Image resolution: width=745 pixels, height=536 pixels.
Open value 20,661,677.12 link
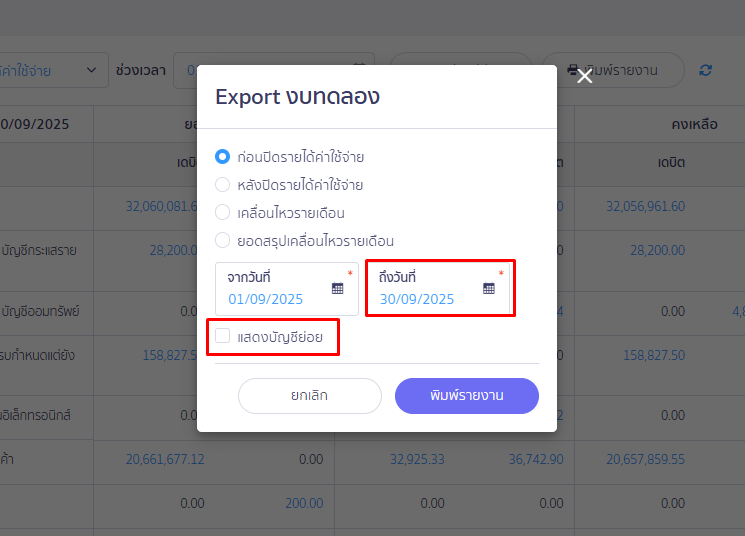pyautogui.click(x=165, y=459)
